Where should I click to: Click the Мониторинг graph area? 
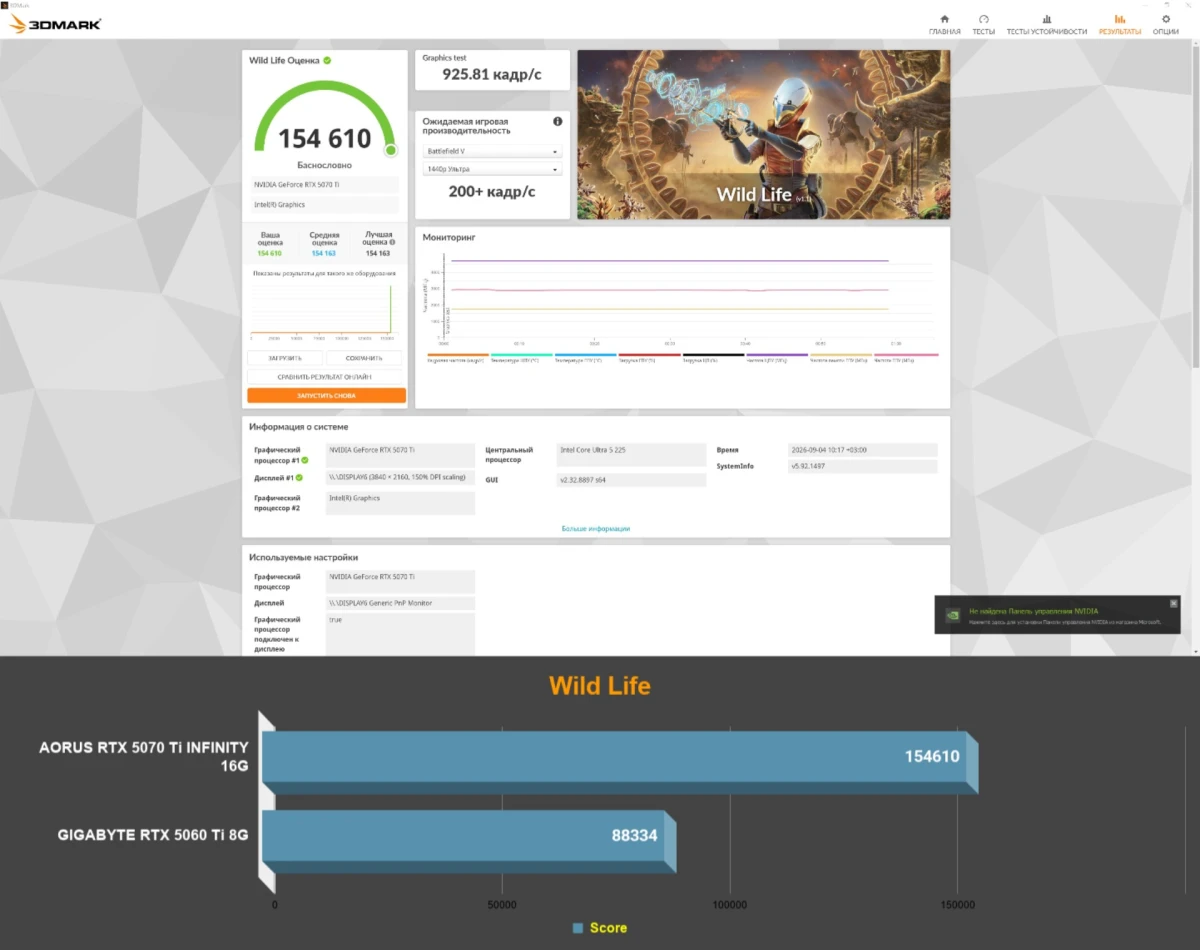(x=683, y=297)
